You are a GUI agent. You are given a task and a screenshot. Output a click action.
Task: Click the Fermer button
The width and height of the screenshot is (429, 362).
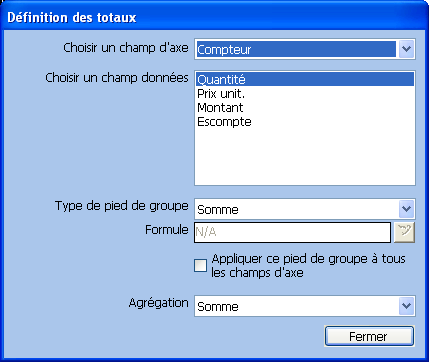tap(369, 336)
